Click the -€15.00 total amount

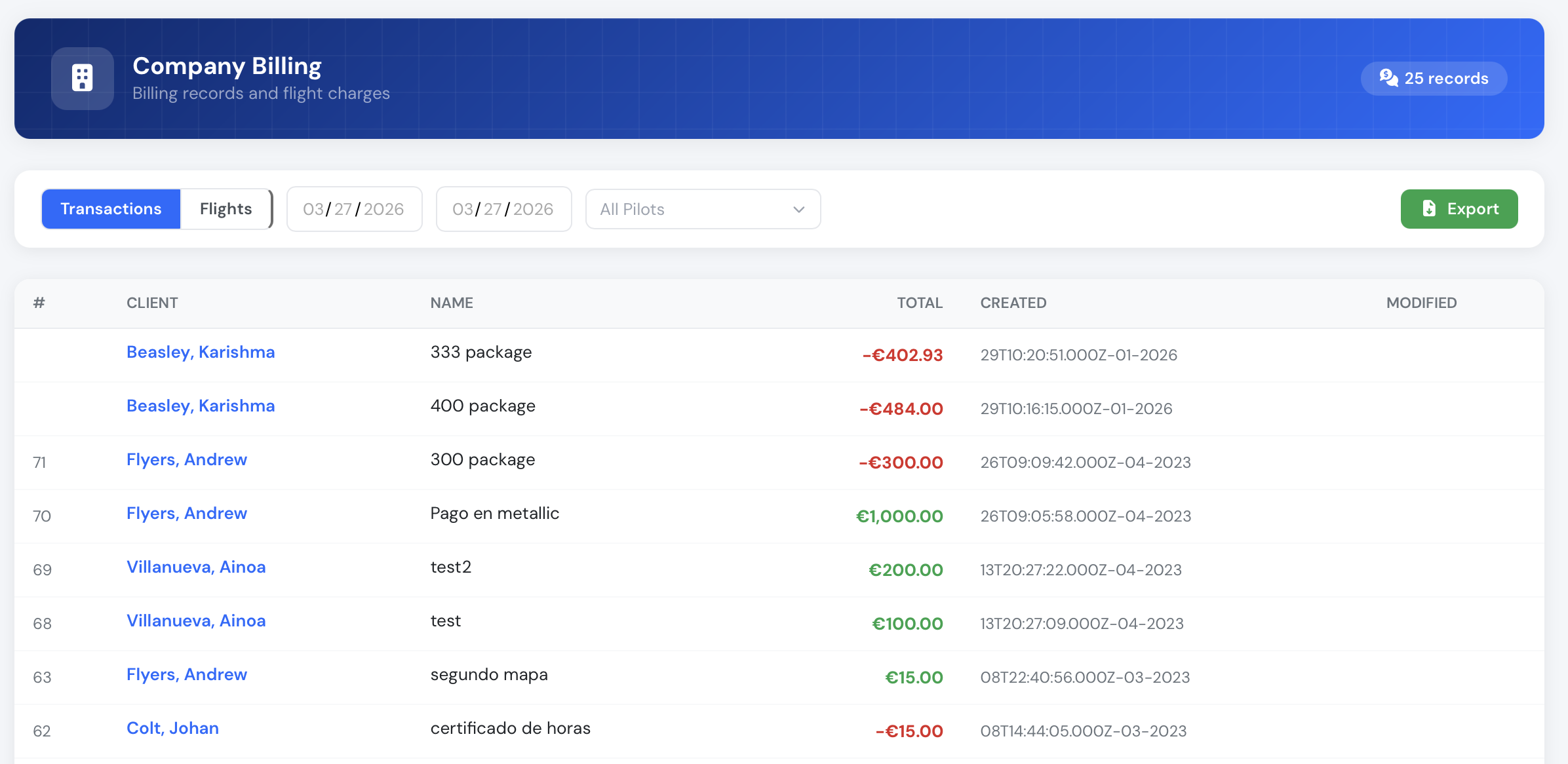coord(909,731)
